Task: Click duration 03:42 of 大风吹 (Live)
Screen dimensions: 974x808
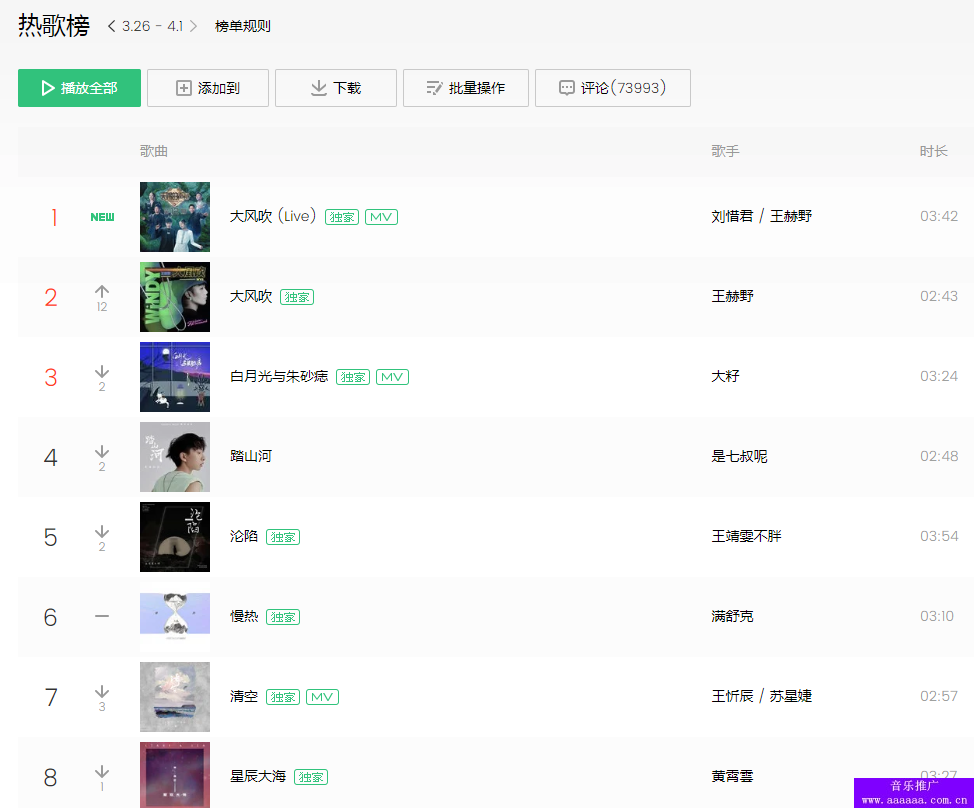Action: pos(939,216)
